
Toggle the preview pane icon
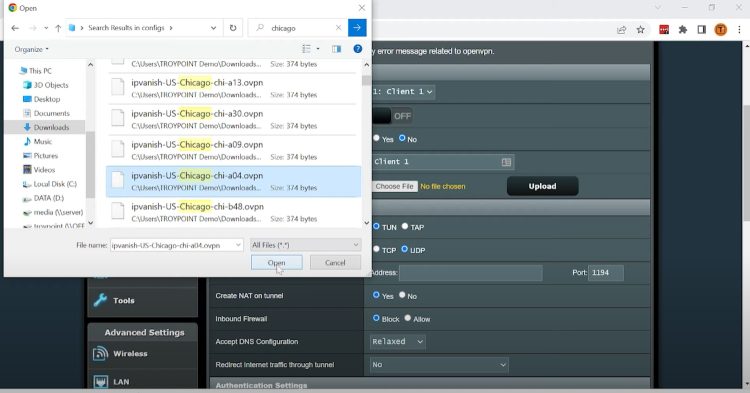(x=337, y=49)
